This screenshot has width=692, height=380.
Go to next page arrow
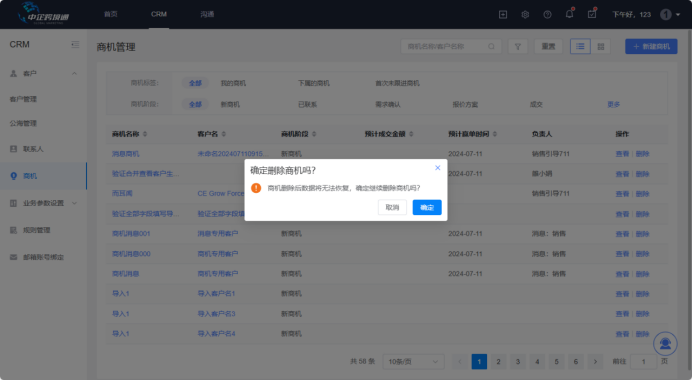[x=595, y=361]
